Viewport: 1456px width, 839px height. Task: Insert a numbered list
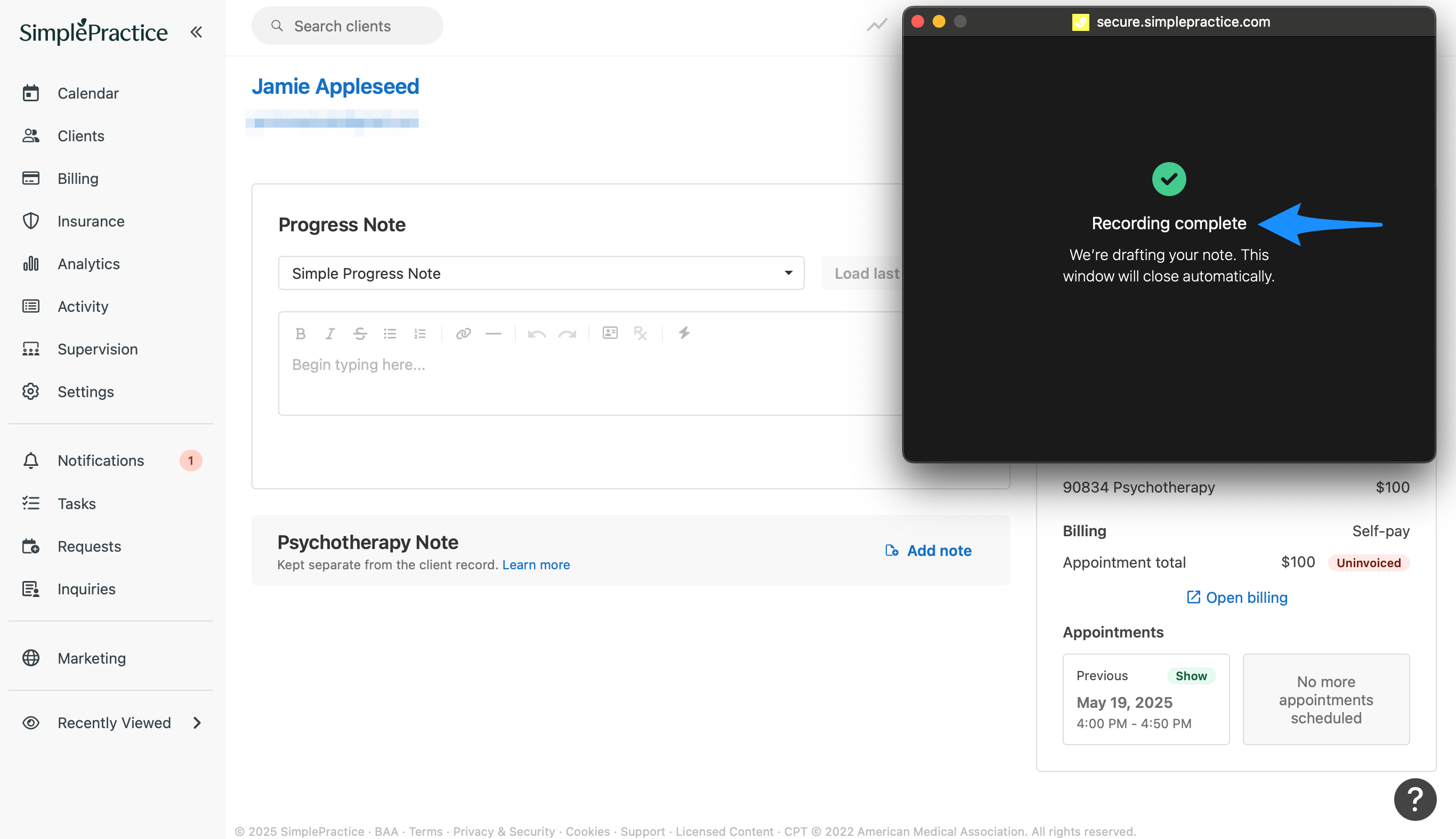(x=420, y=333)
